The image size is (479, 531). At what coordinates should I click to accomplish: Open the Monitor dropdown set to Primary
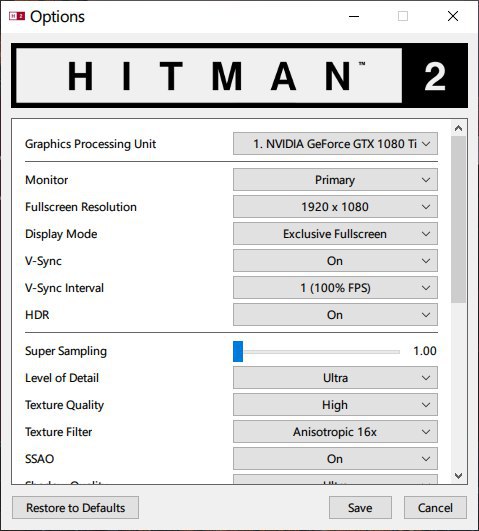tap(335, 180)
